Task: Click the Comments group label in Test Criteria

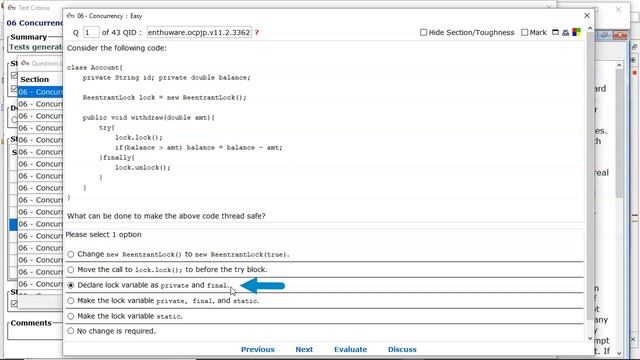Action: coord(31,323)
